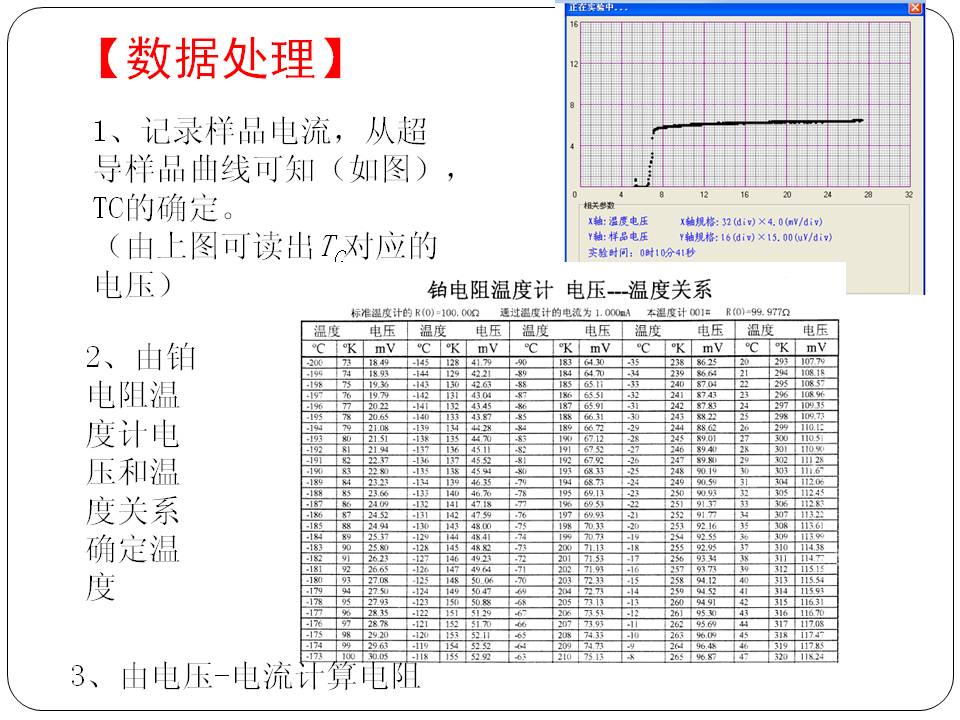
Task: Select the Y轴: 样品电压 parameter
Action: point(618,236)
